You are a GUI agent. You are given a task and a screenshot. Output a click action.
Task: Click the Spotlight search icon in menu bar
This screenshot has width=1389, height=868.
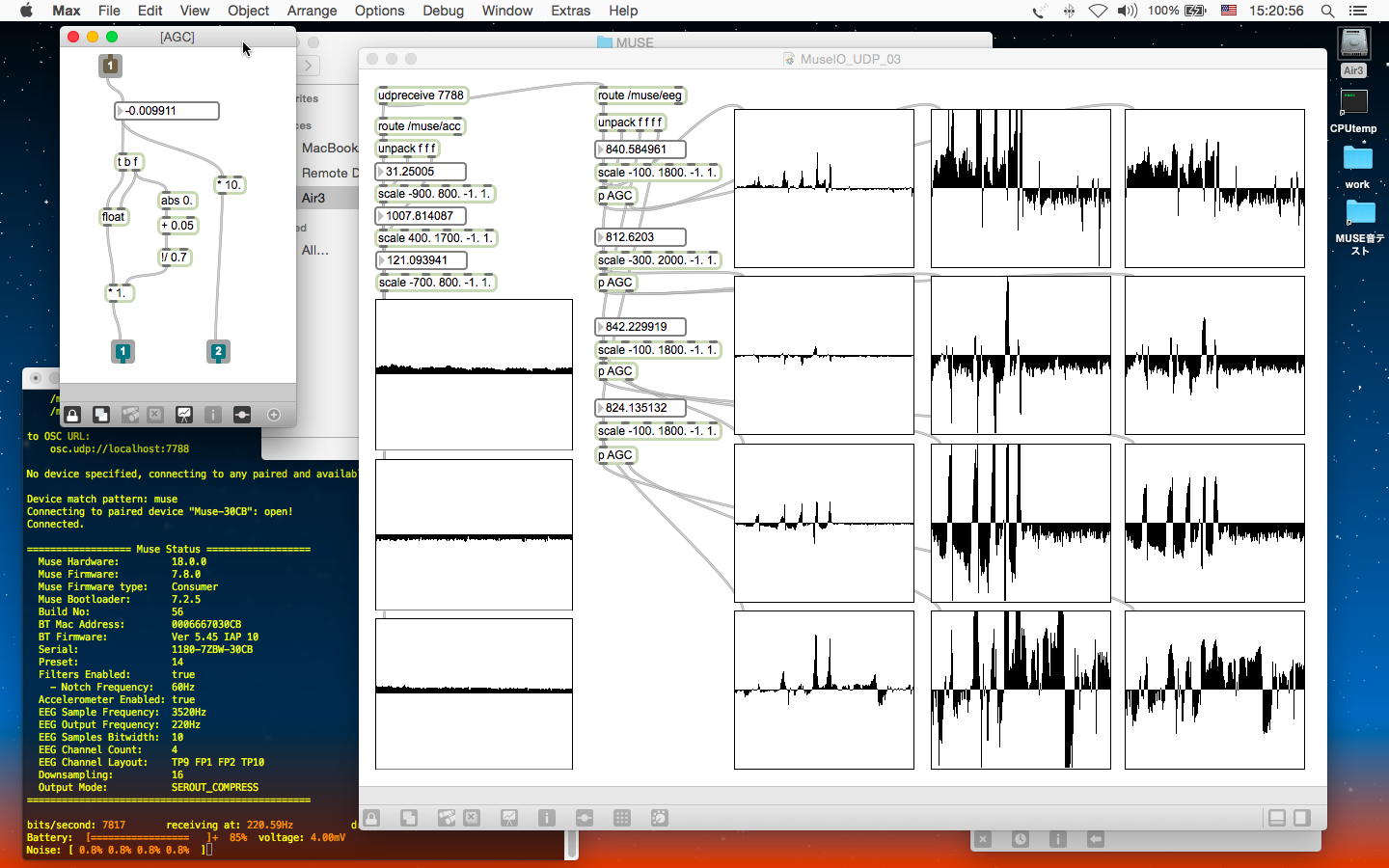tap(1327, 11)
